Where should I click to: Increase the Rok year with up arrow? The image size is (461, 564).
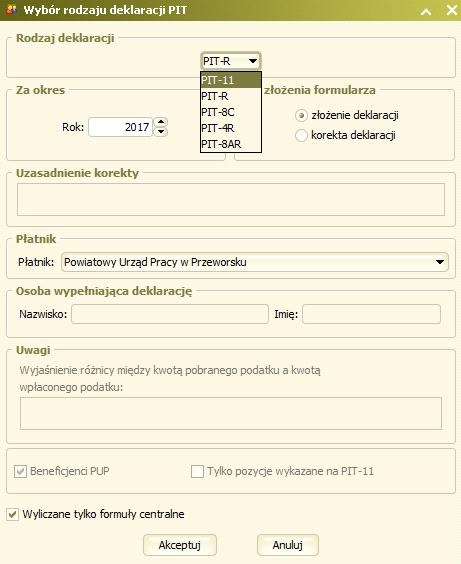[161, 122]
